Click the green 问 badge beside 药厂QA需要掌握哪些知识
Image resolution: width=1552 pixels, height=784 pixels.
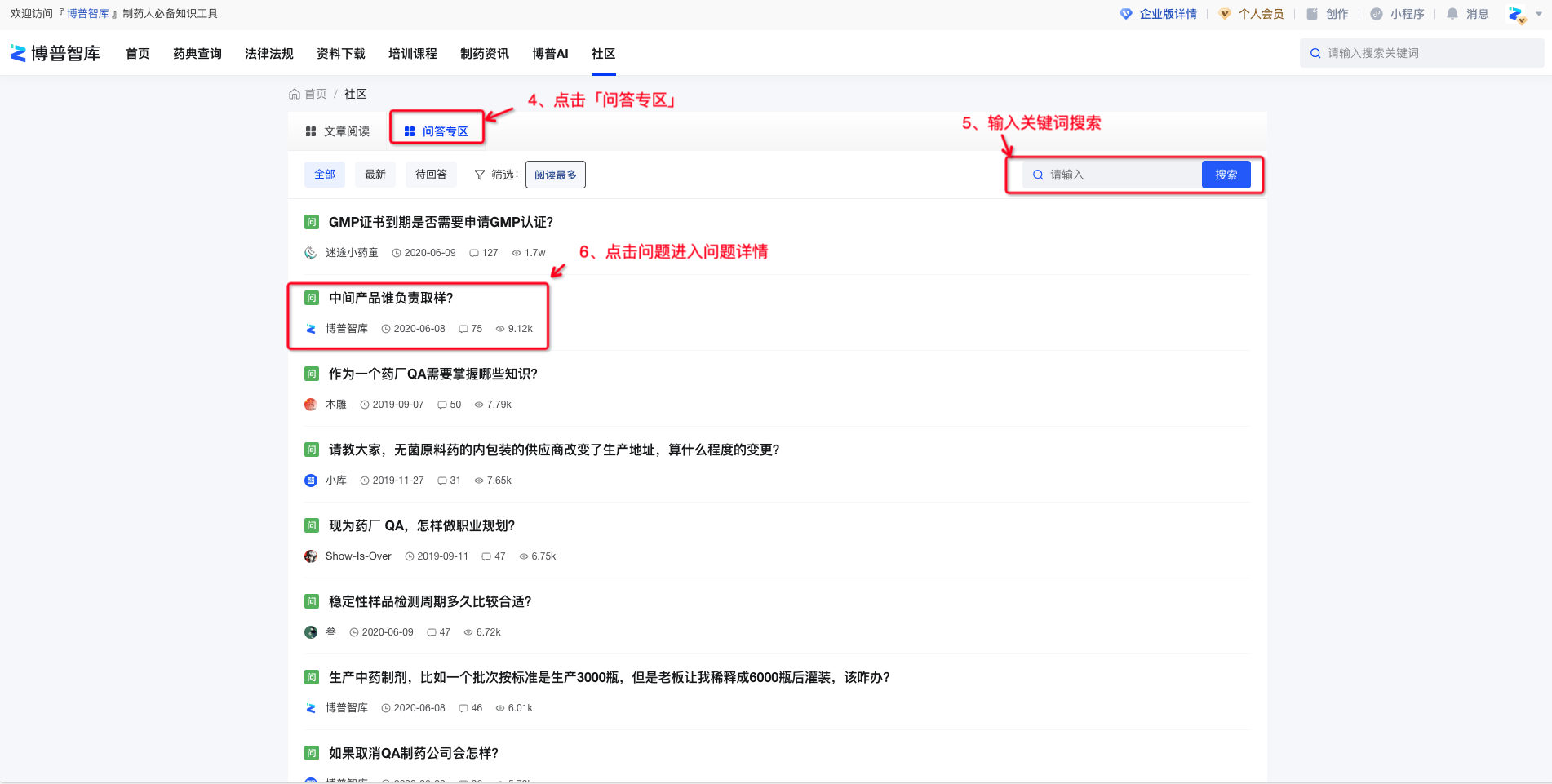tap(312, 374)
